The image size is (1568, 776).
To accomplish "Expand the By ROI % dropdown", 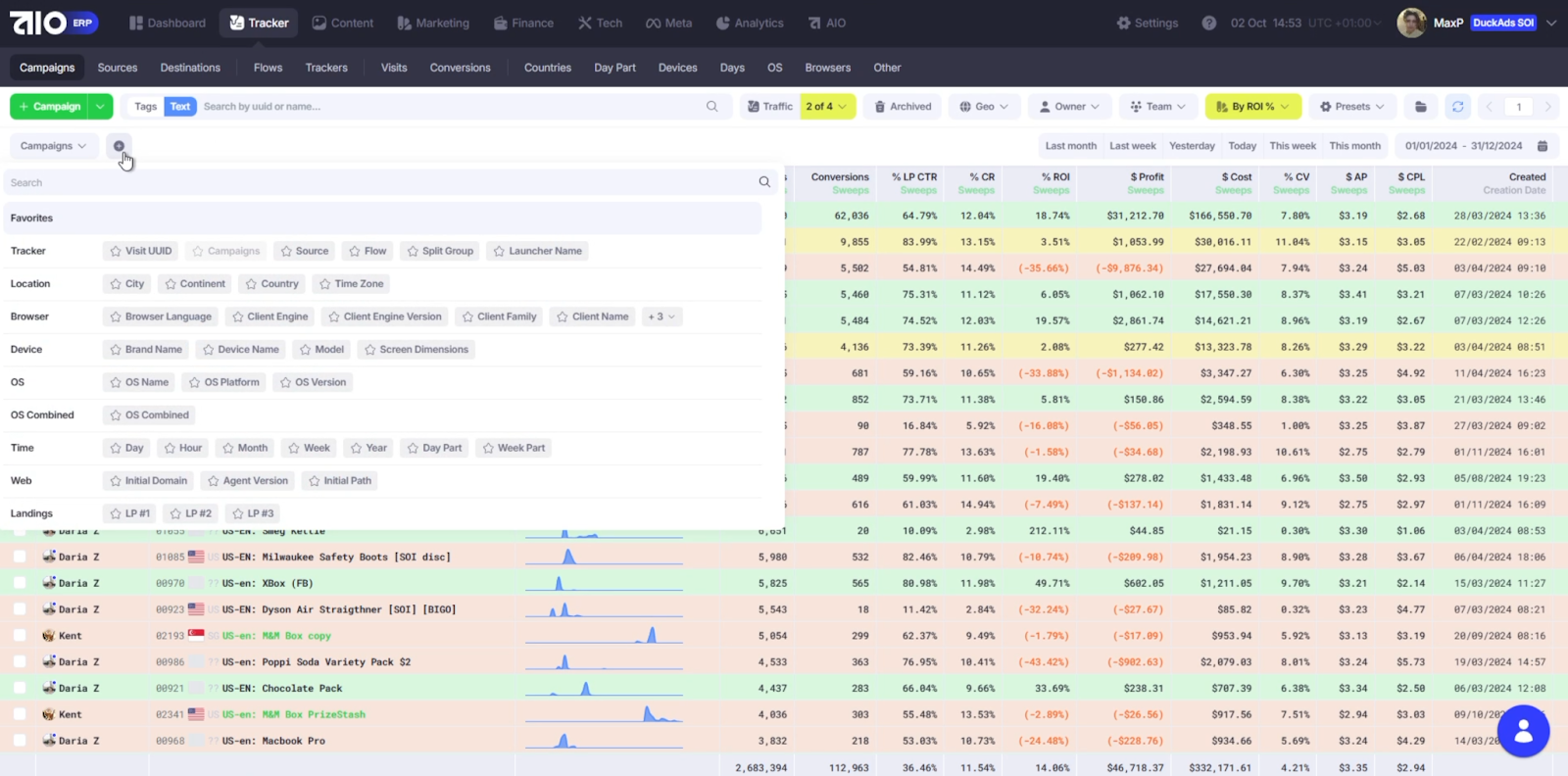I will pos(1252,107).
